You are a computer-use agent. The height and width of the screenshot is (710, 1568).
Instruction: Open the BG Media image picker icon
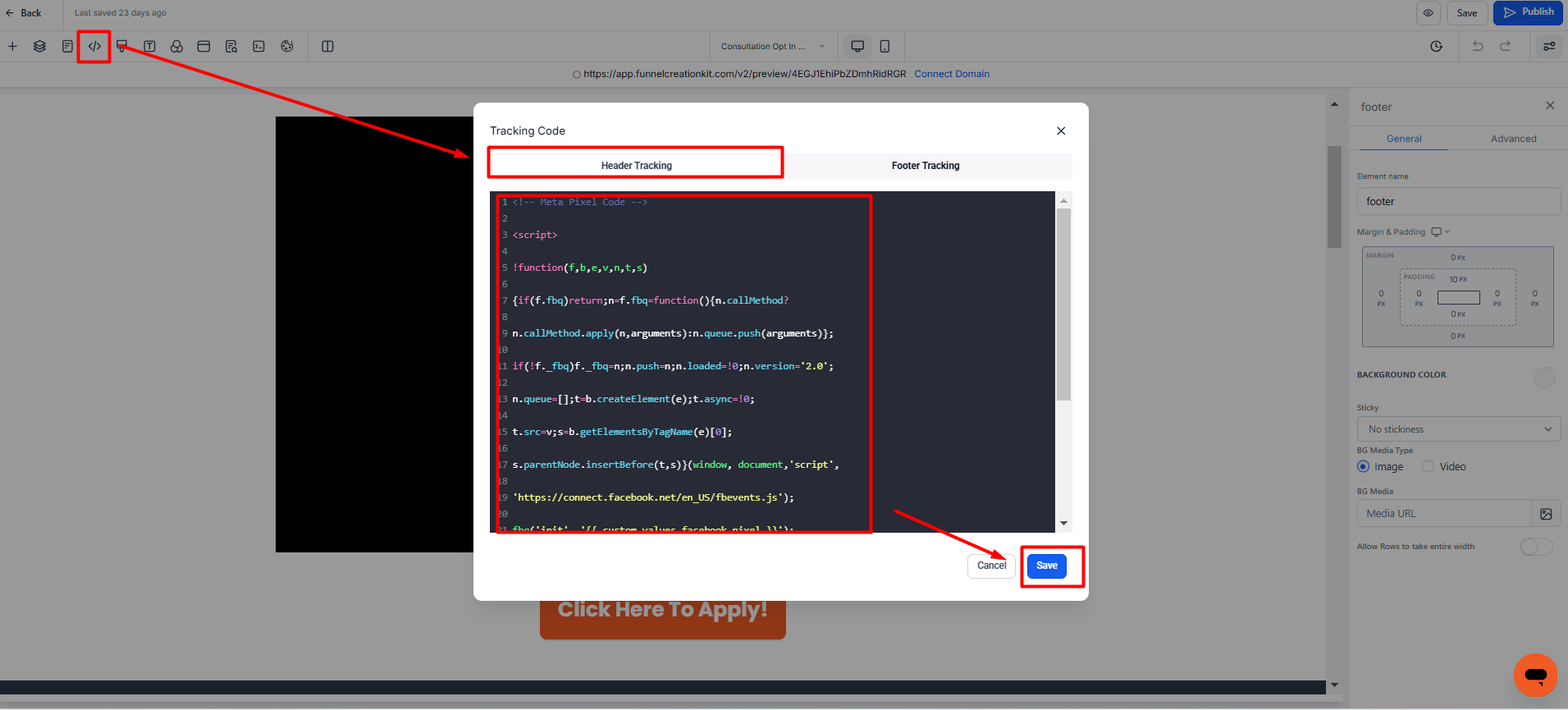coord(1546,514)
